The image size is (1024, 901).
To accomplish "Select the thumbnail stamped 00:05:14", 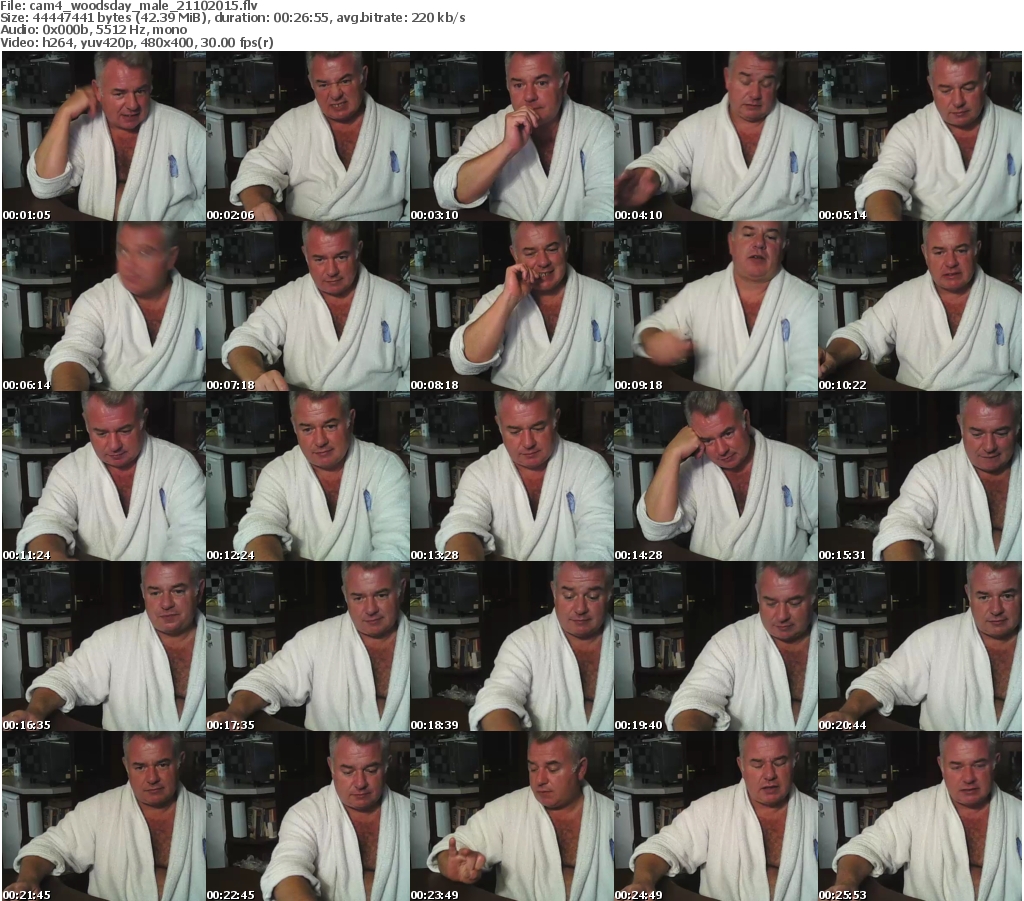I will coord(920,136).
